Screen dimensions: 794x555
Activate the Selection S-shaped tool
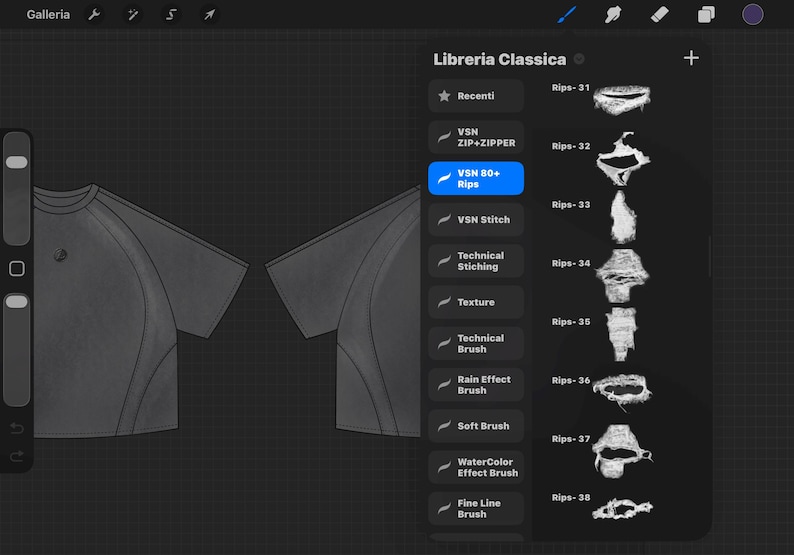171,15
